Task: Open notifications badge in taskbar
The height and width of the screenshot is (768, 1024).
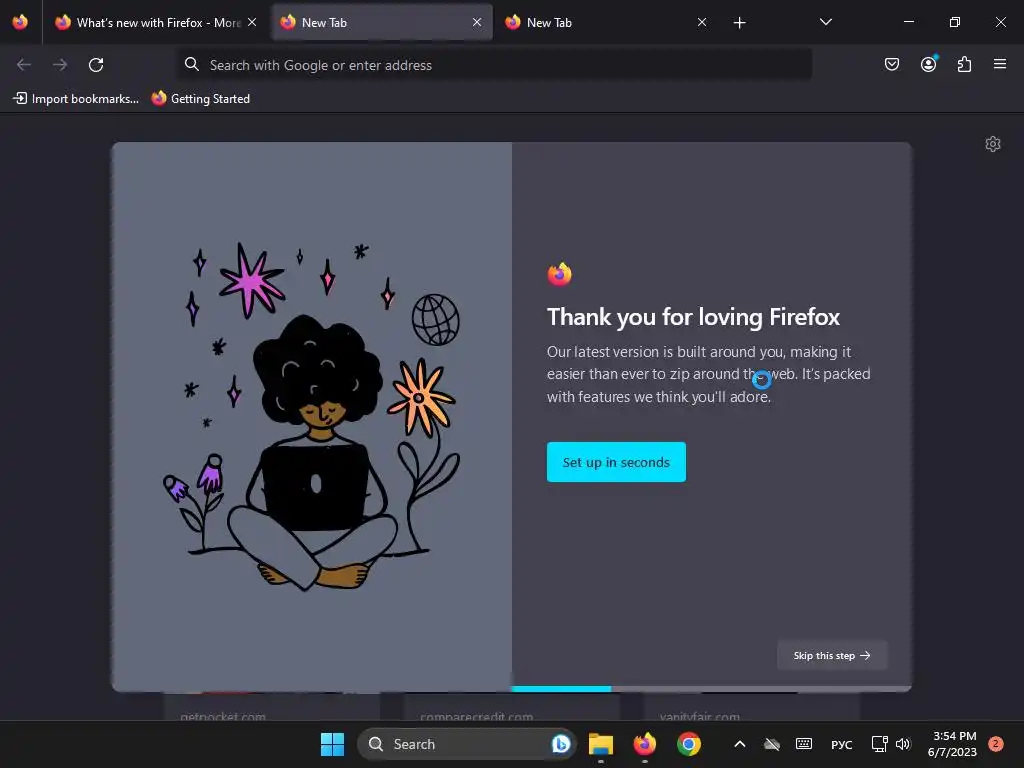Action: pos(996,743)
